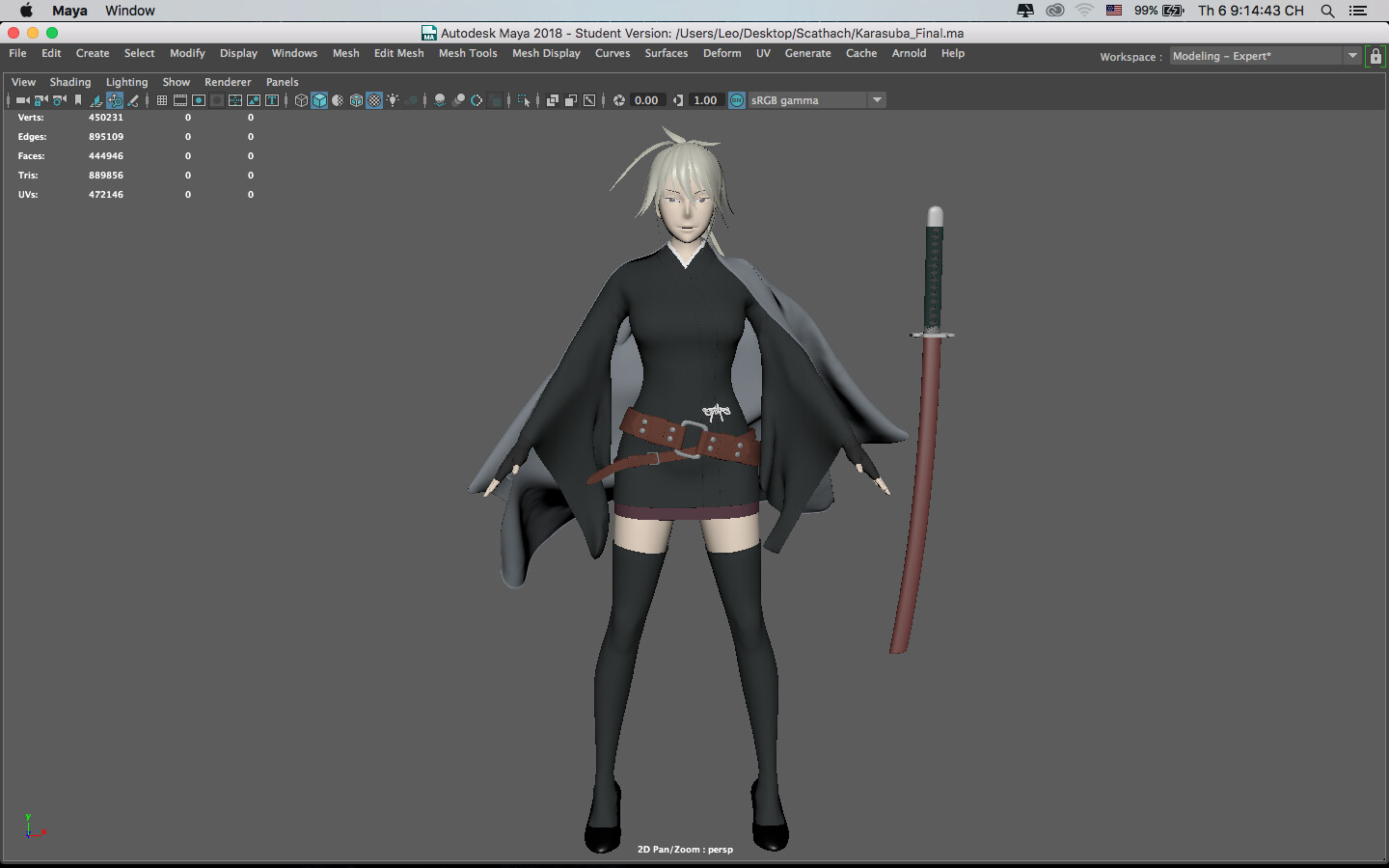Open the Arnold menu
Viewport: 1389px width, 868px height.
(909, 53)
